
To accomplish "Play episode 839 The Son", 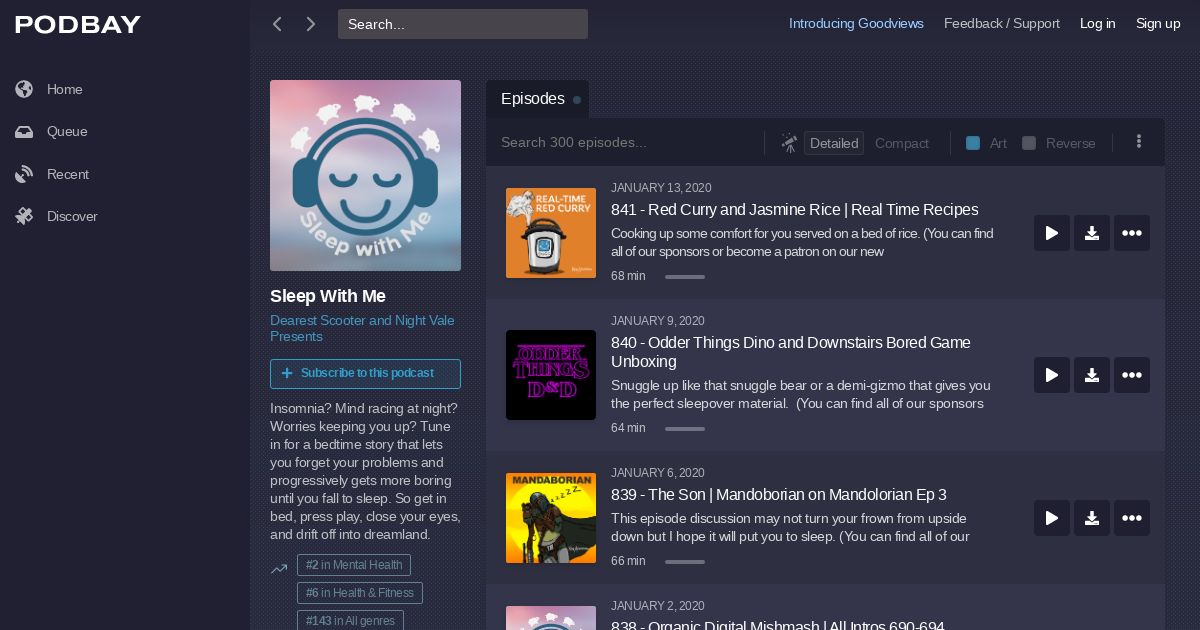I will click(1052, 518).
